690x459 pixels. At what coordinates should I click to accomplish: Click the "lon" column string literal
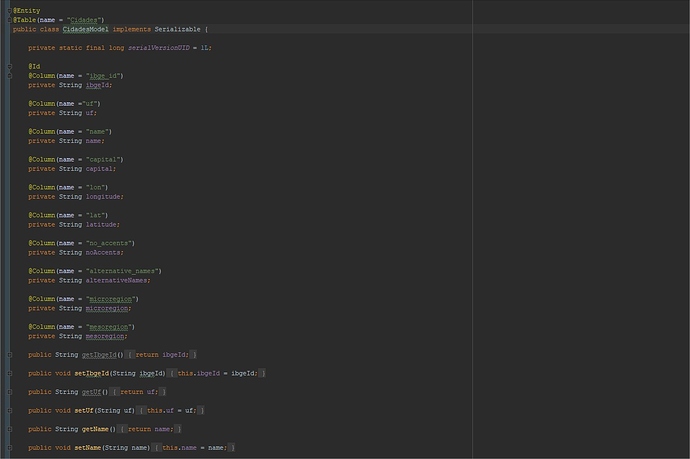(95, 187)
